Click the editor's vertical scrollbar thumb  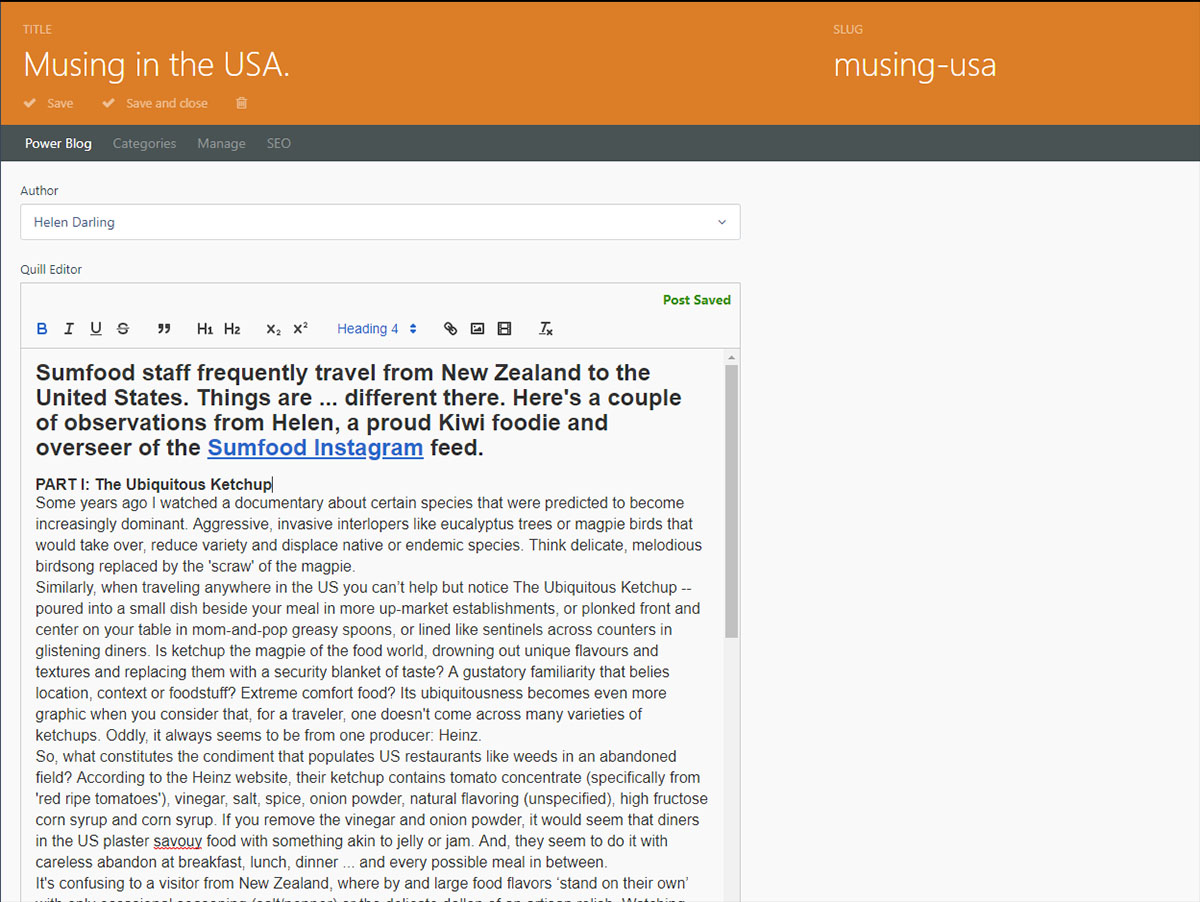(731, 500)
